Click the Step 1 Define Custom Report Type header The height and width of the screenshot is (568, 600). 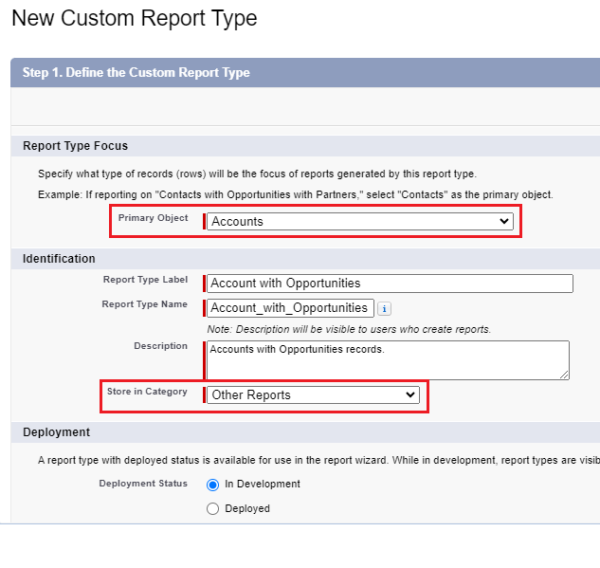[136, 73]
